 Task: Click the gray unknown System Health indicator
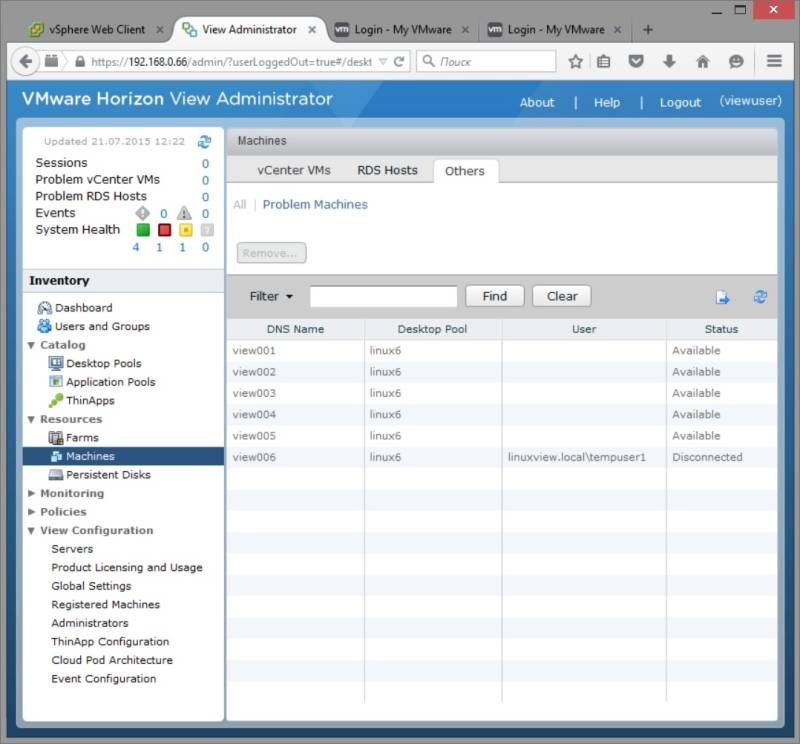(207, 230)
